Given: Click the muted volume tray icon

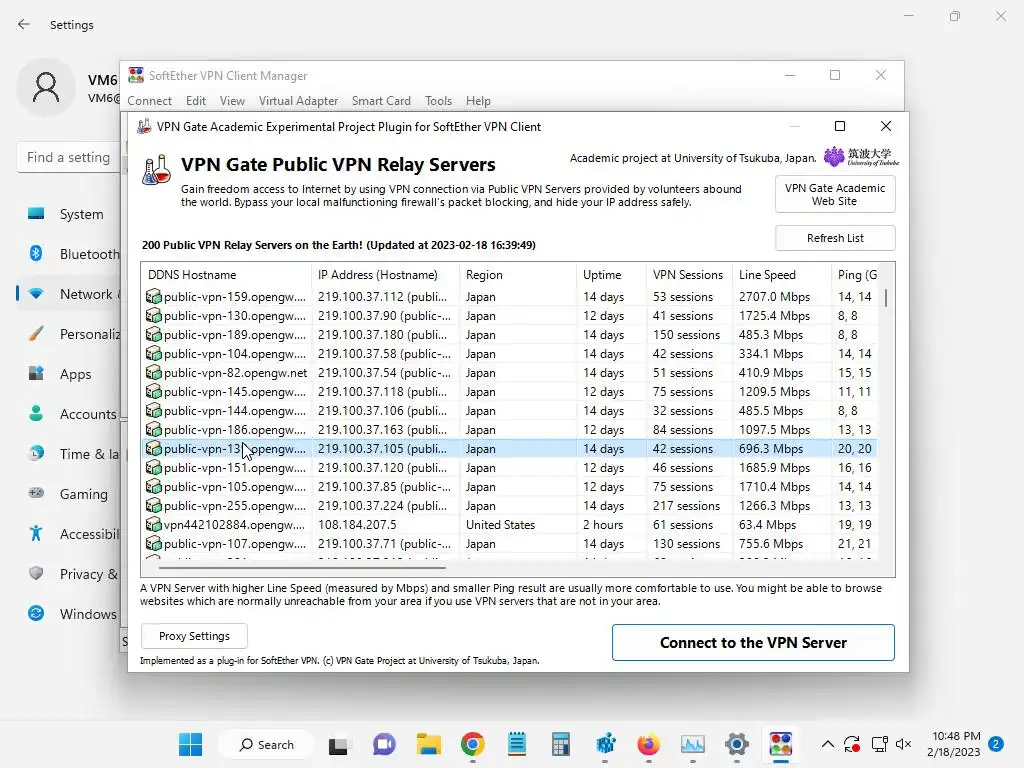Looking at the screenshot, I should [x=904, y=744].
